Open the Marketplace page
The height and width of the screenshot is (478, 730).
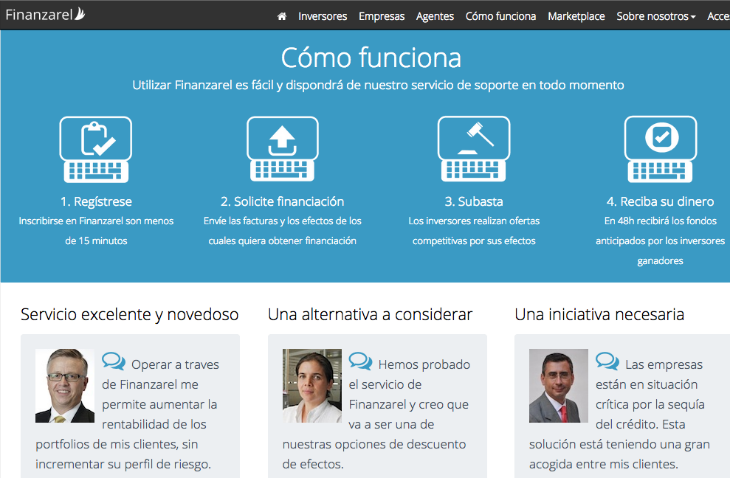tap(576, 16)
